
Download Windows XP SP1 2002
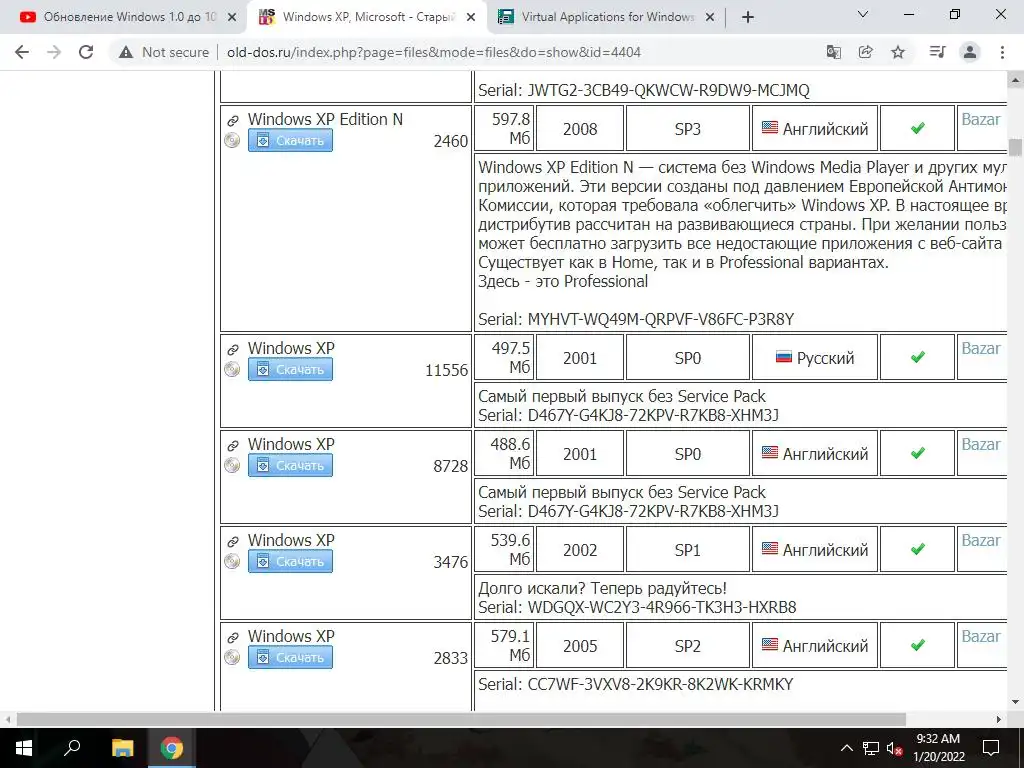(290, 562)
